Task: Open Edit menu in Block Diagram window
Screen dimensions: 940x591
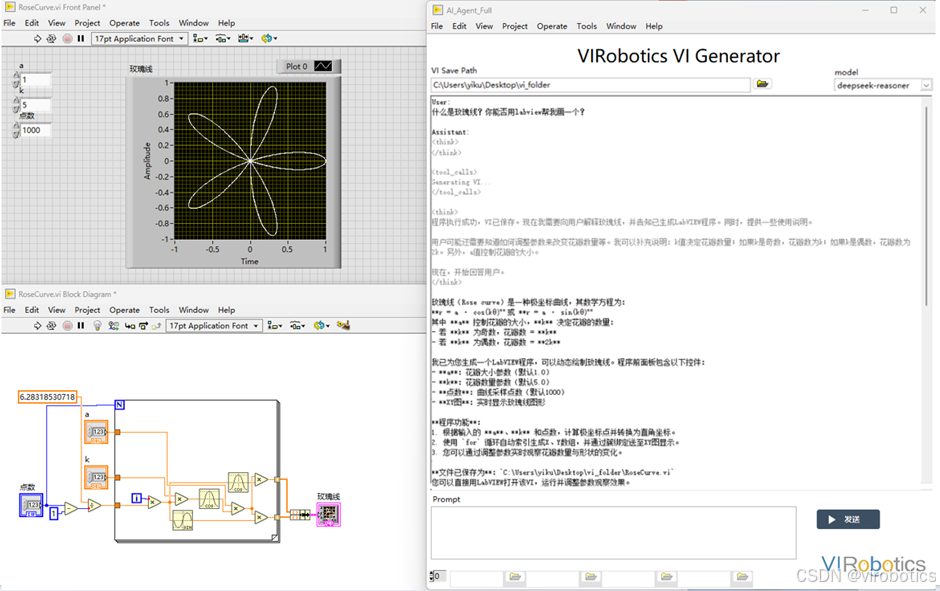Action: tap(32, 310)
